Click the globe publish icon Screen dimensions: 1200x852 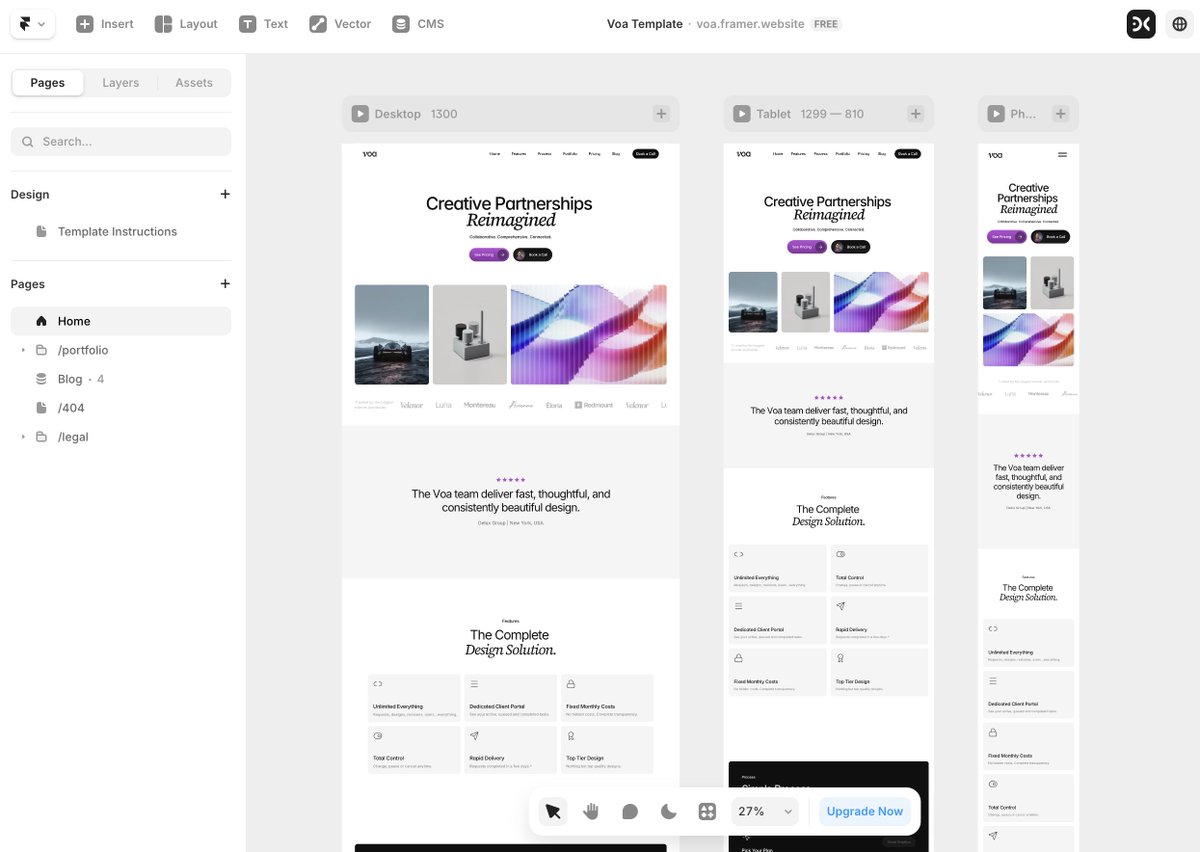pos(1179,24)
